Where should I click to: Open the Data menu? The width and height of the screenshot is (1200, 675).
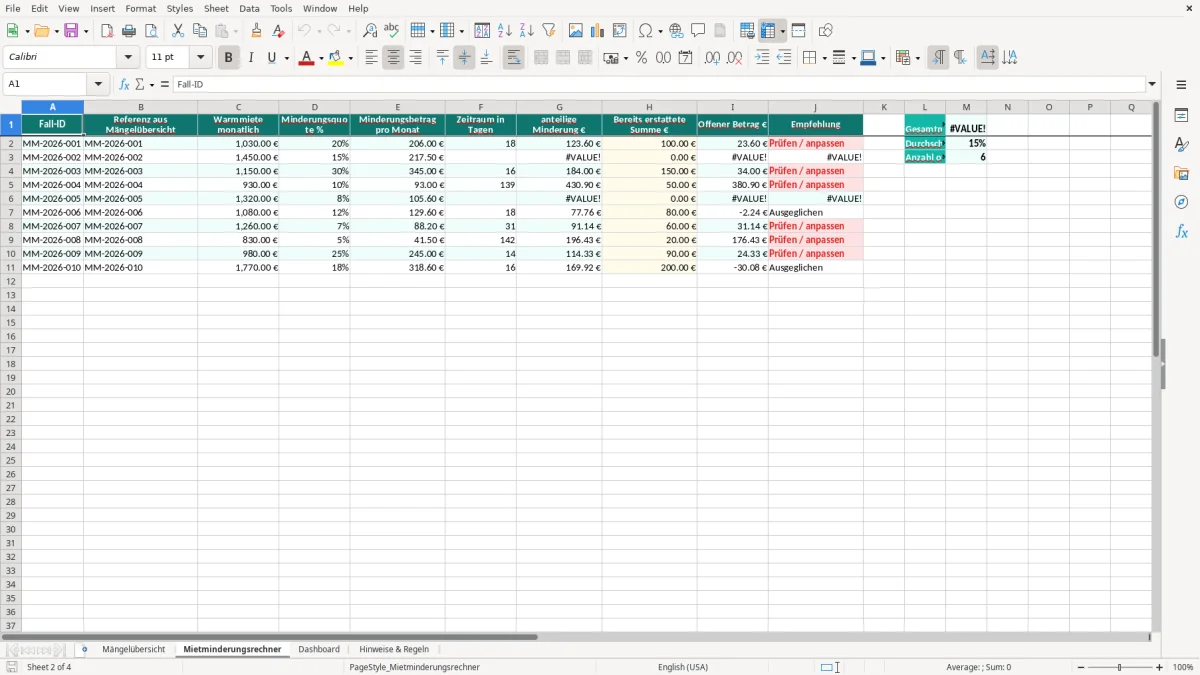(249, 8)
